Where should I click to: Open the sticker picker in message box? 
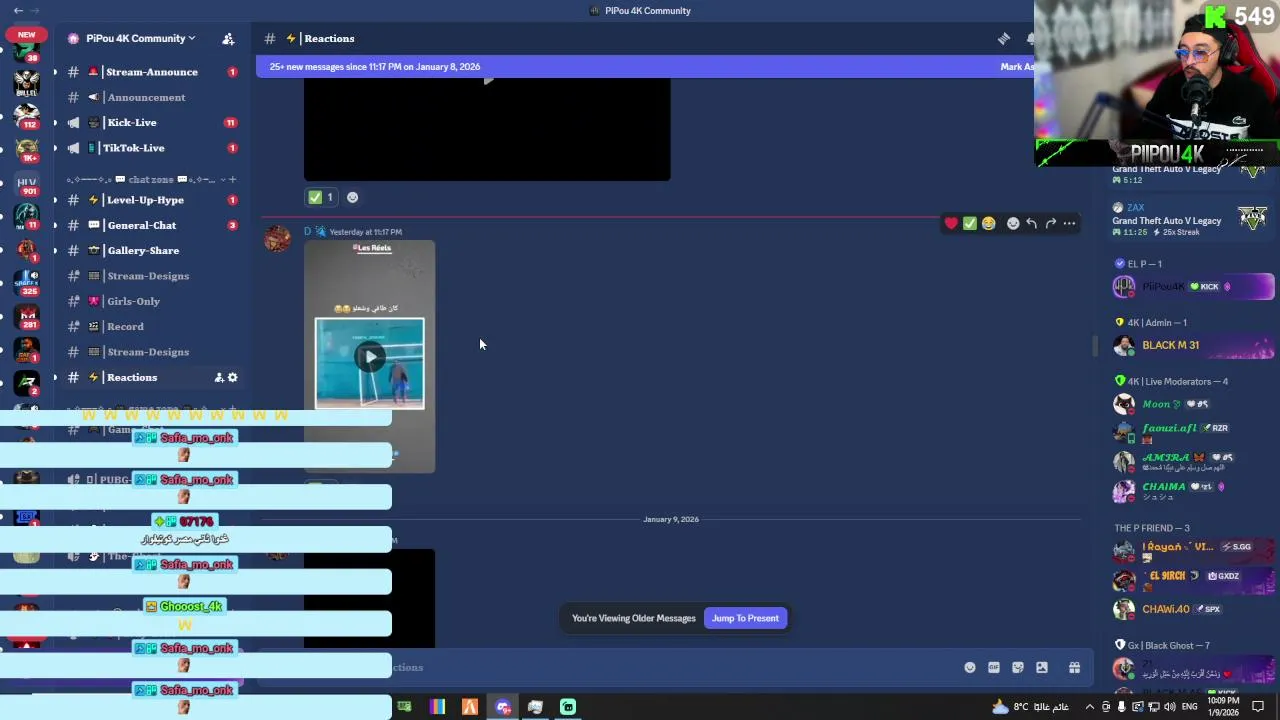[x=1018, y=667]
